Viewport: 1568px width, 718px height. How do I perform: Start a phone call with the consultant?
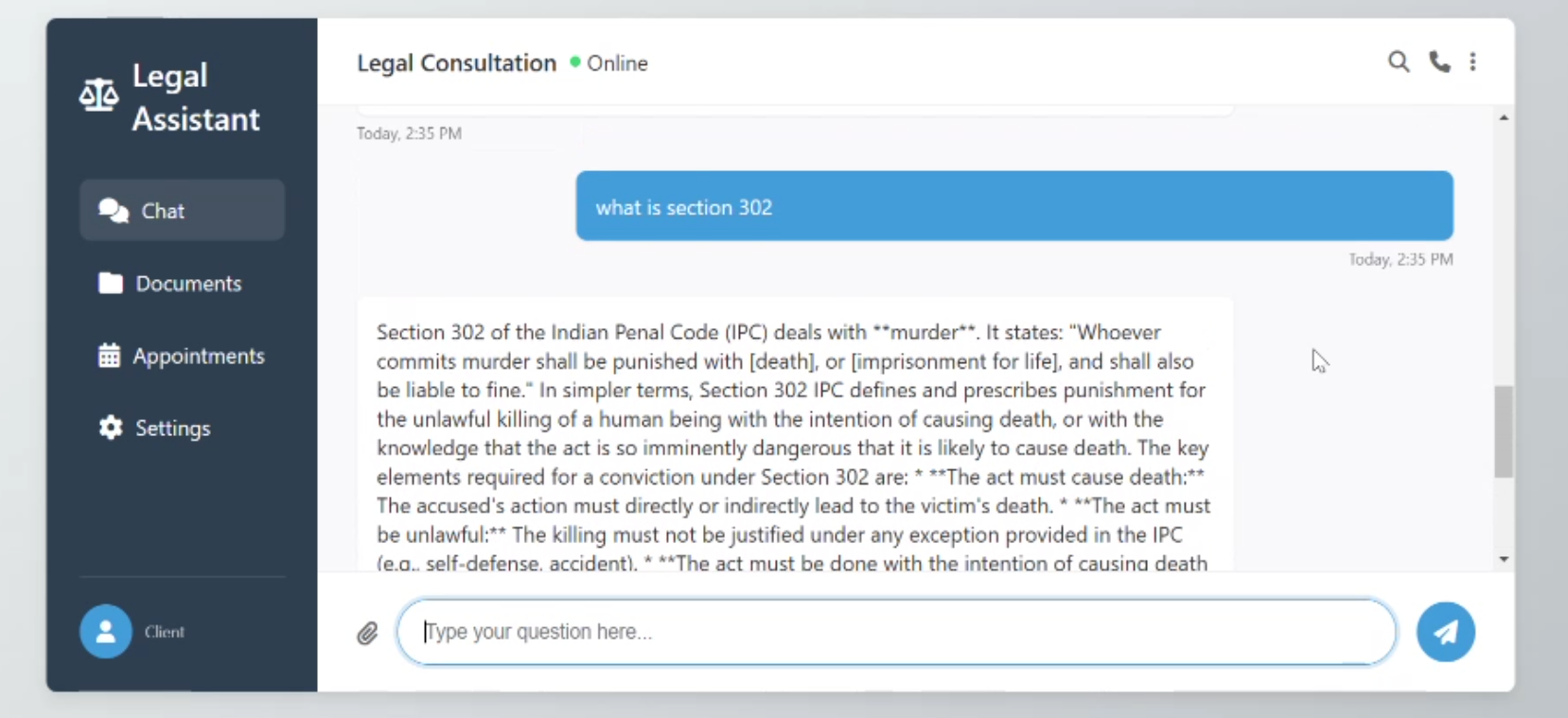(1439, 62)
